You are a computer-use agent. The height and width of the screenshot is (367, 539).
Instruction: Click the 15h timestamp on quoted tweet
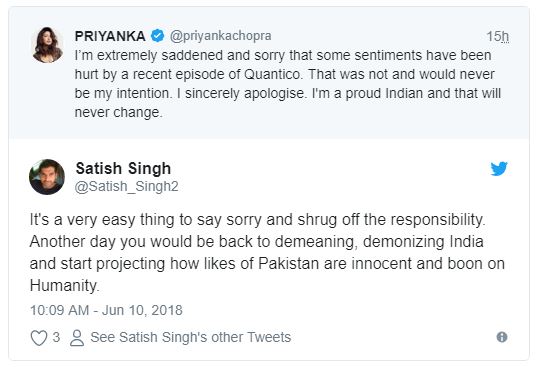tap(497, 36)
